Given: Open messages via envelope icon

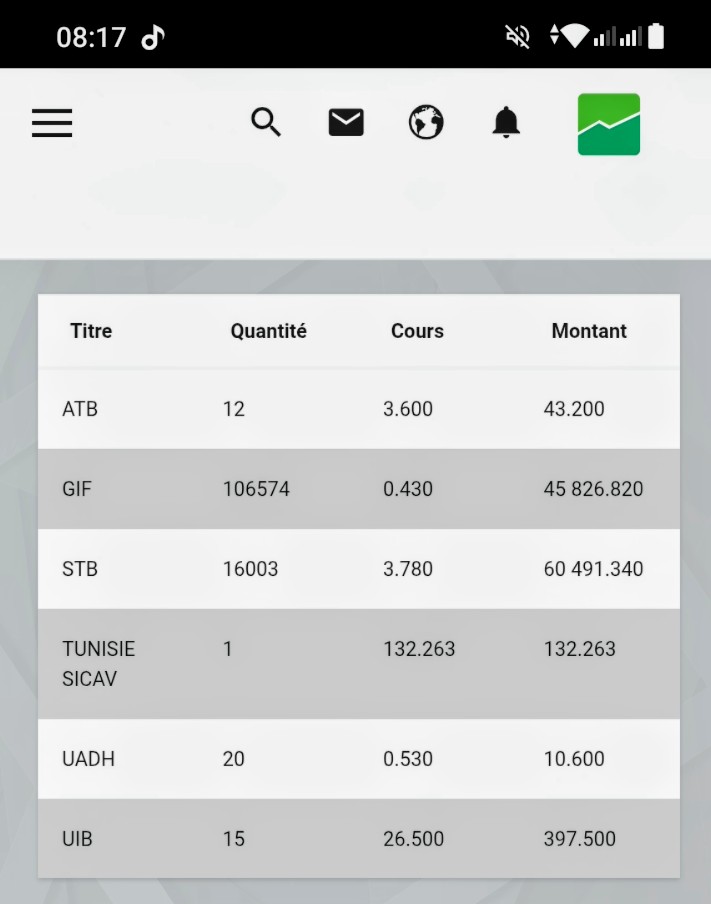Looking at the screenshot, I should 346,123.
